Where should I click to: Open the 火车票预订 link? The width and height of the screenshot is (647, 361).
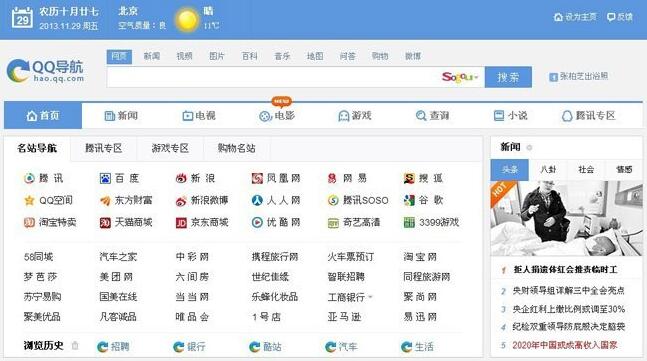click(x=351, y=257)
